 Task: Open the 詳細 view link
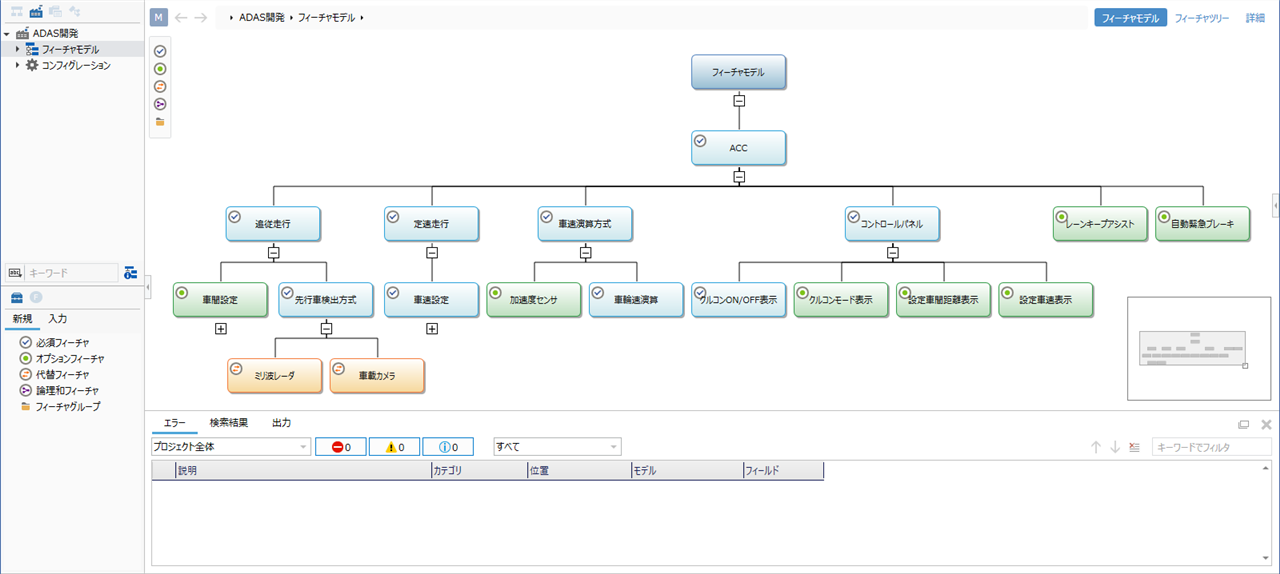click(1254, 18)
